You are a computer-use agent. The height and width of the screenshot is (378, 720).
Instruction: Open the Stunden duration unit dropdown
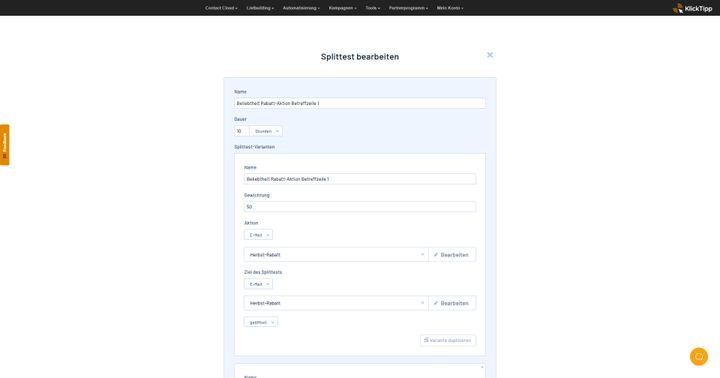tap(266, 131)
